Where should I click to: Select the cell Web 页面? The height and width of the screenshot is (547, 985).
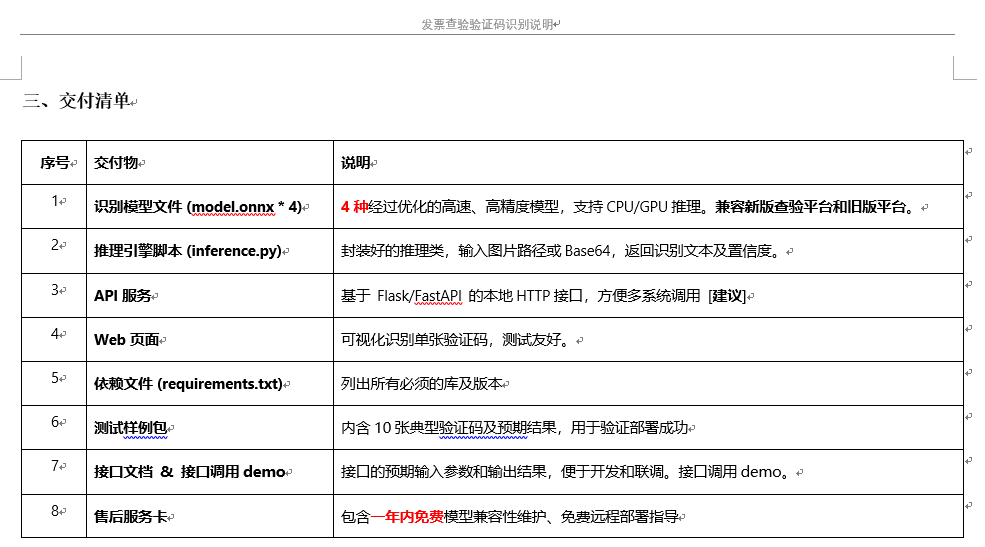pyautogui.click(x=210, y=340)
